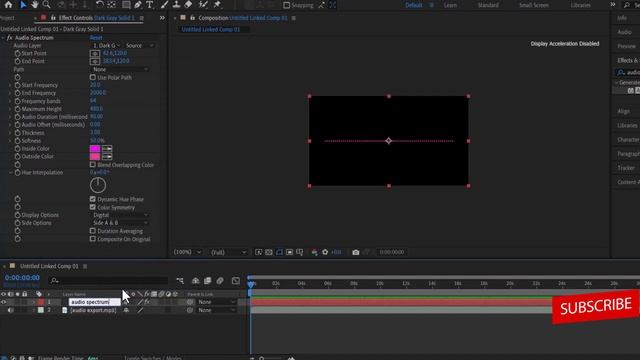Switch to the Learn workspace
The image size is (640, 360).
click(450, 5)
